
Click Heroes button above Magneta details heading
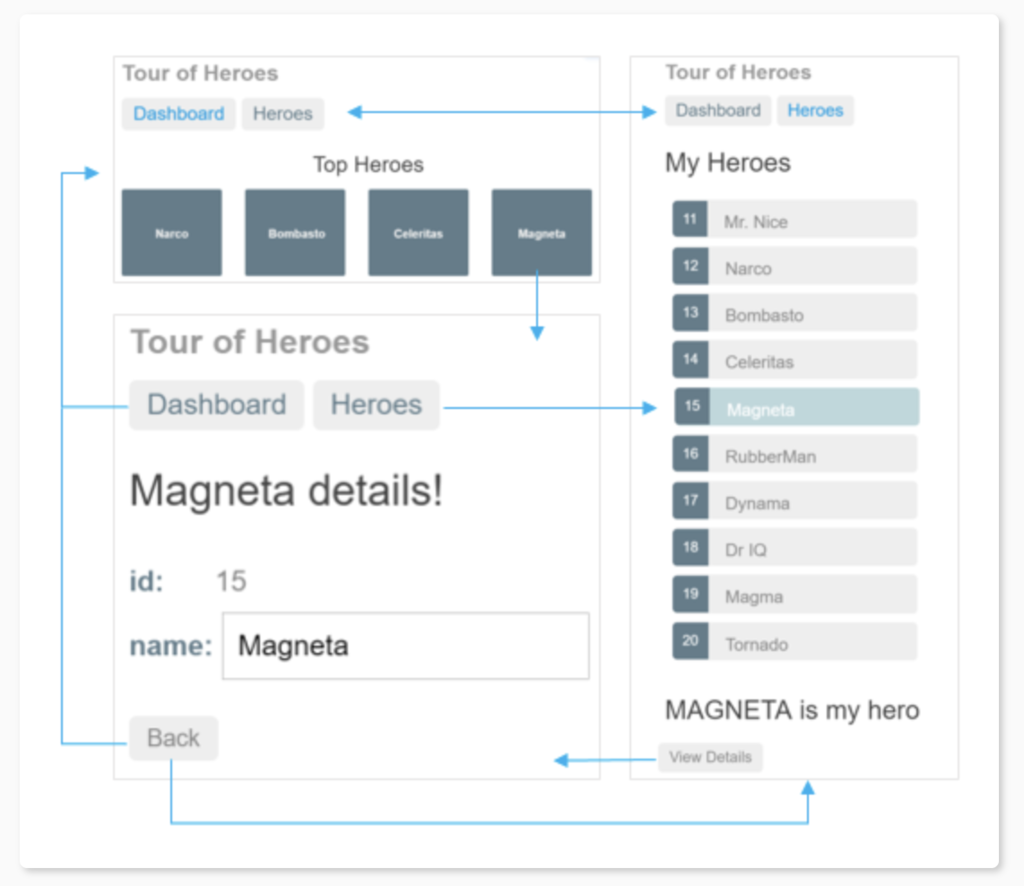tap(376, 405)
